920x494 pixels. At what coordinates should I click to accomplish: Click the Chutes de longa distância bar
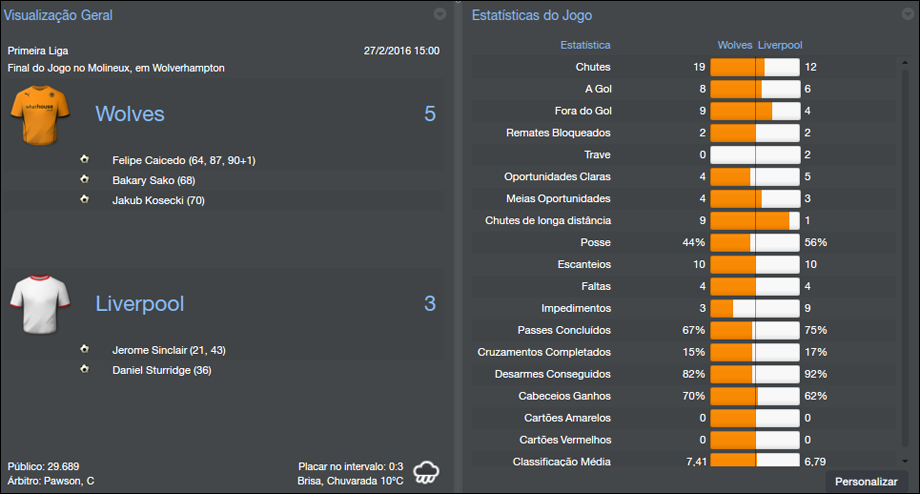coord(755,221)
